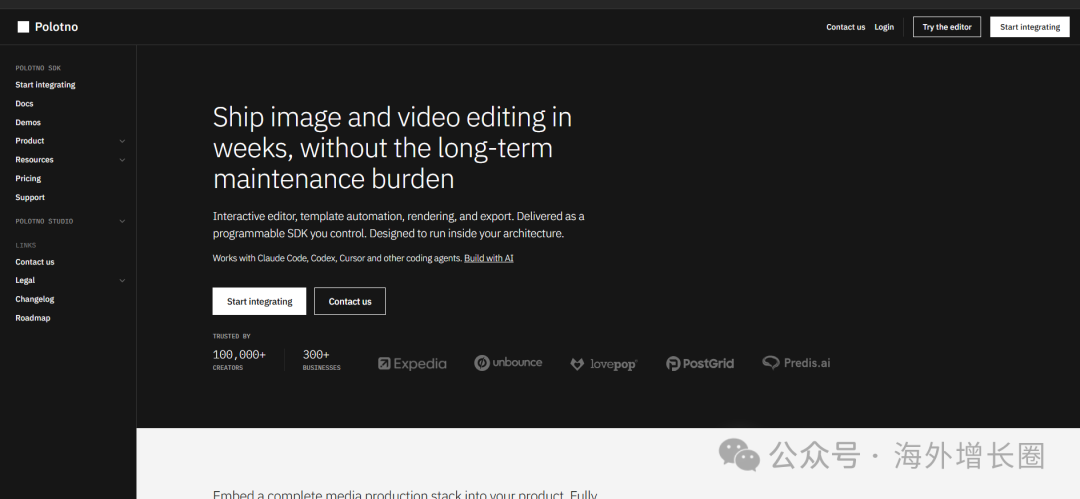This screenshot has width=1080, height=499.
Task: Open the Login link
Action: coord(884,27)
